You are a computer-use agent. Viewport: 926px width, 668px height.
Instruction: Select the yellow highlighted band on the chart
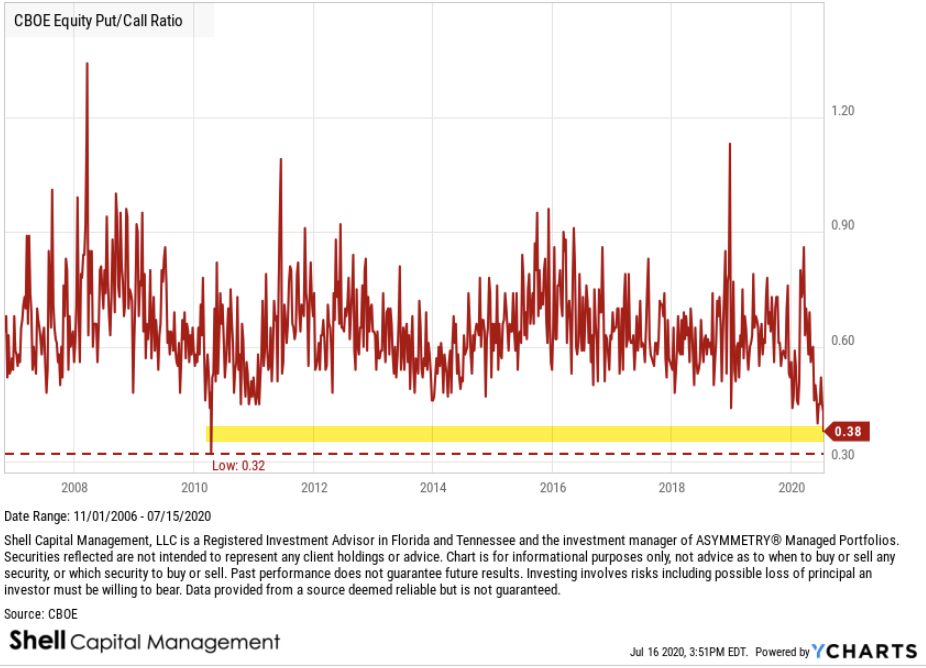click(x=514, y=433)
